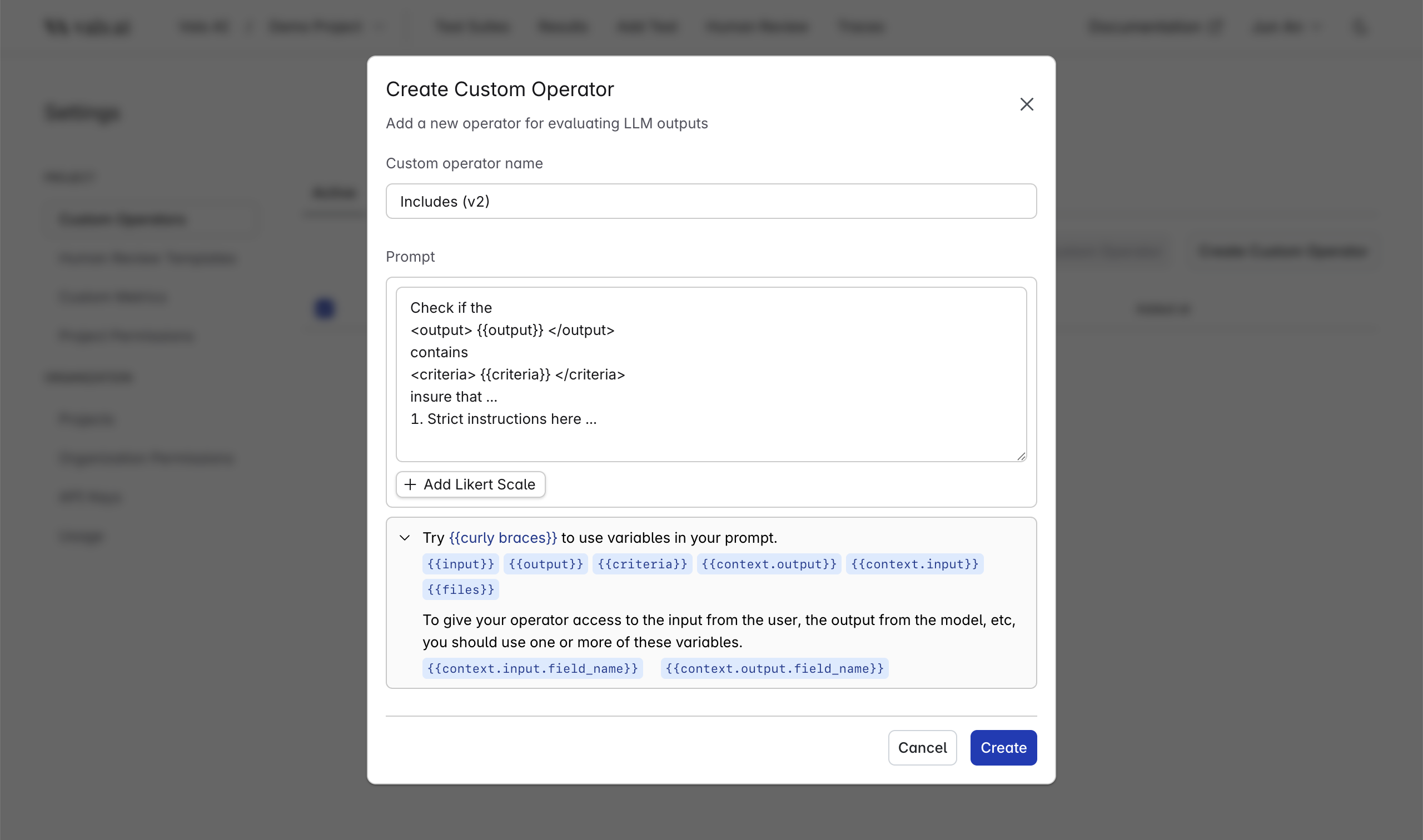Open the search from the top bar
Image resolution: width=1423 pixels, height=840 pixels.
(1360, 27)
